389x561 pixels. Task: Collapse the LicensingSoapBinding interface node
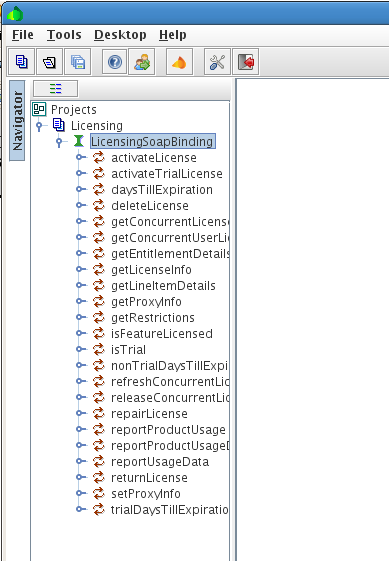(x=59, y=142)
